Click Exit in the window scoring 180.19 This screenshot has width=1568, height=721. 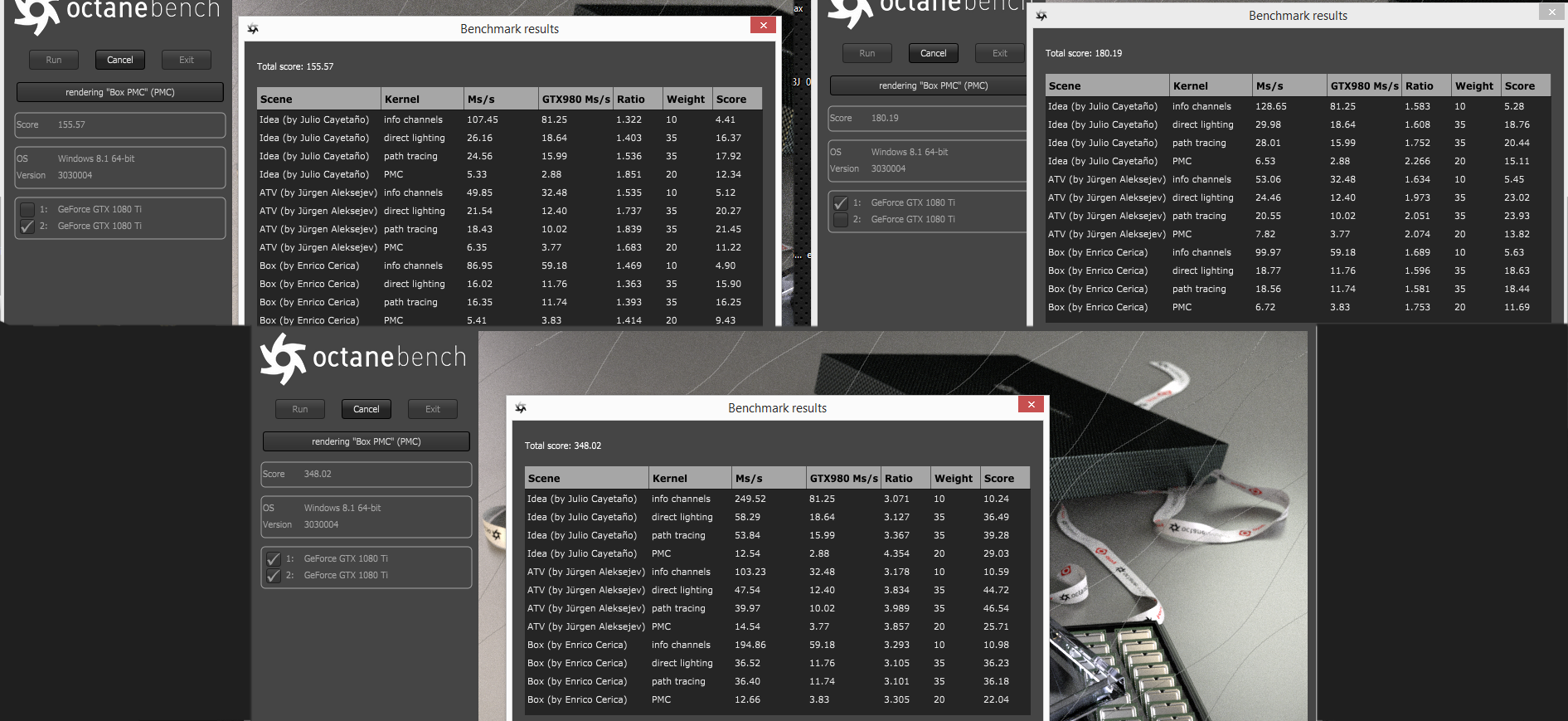tap(1000, 53)
